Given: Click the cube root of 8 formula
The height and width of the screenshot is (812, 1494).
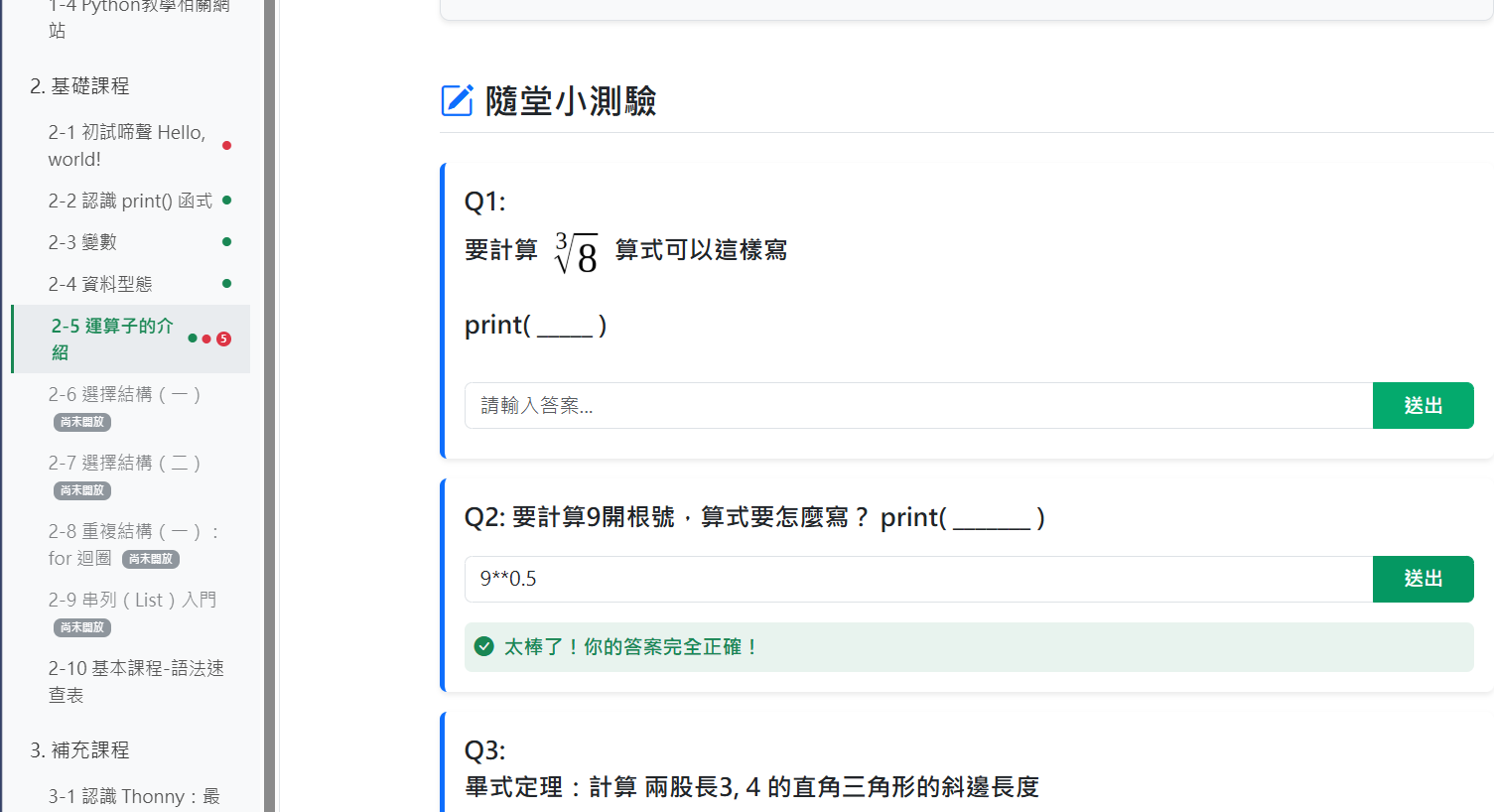Looking at the screenshot, I should point(577,253).
